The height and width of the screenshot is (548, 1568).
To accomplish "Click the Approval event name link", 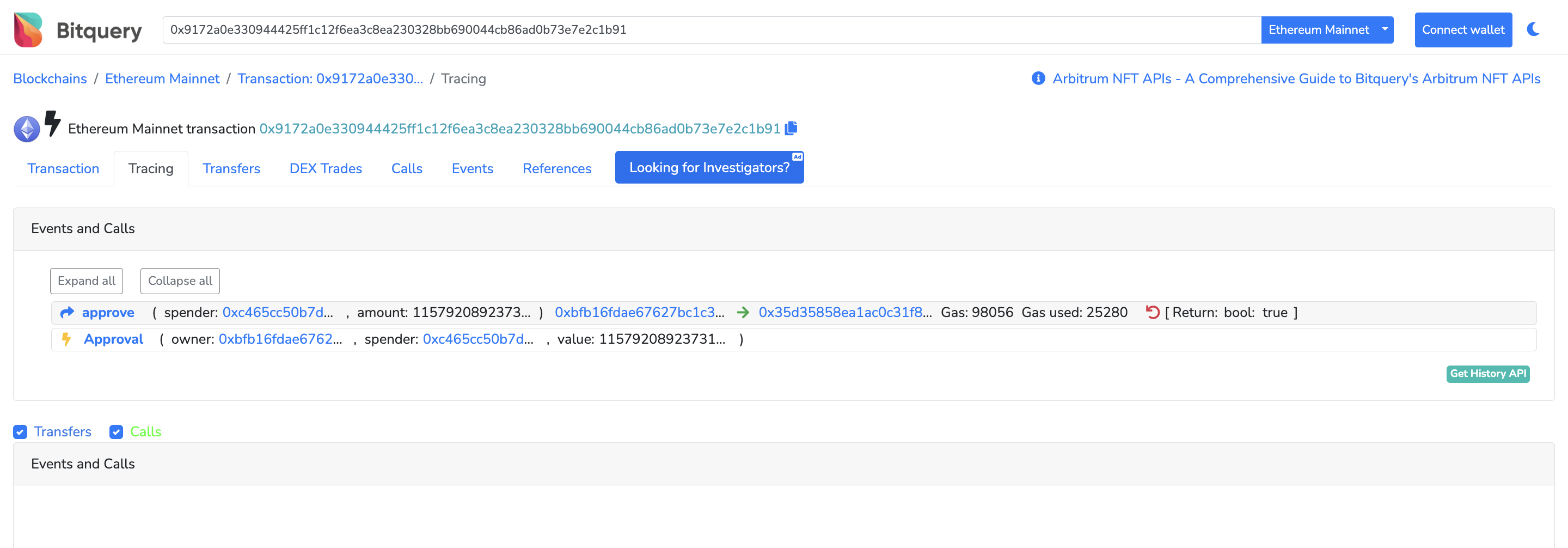I will point(114,339).
